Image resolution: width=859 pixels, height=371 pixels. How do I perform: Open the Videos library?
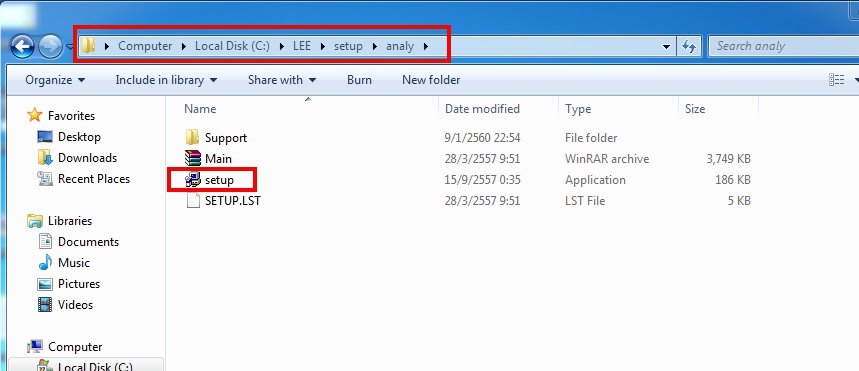pyautogui.click(x=76, y=305)
